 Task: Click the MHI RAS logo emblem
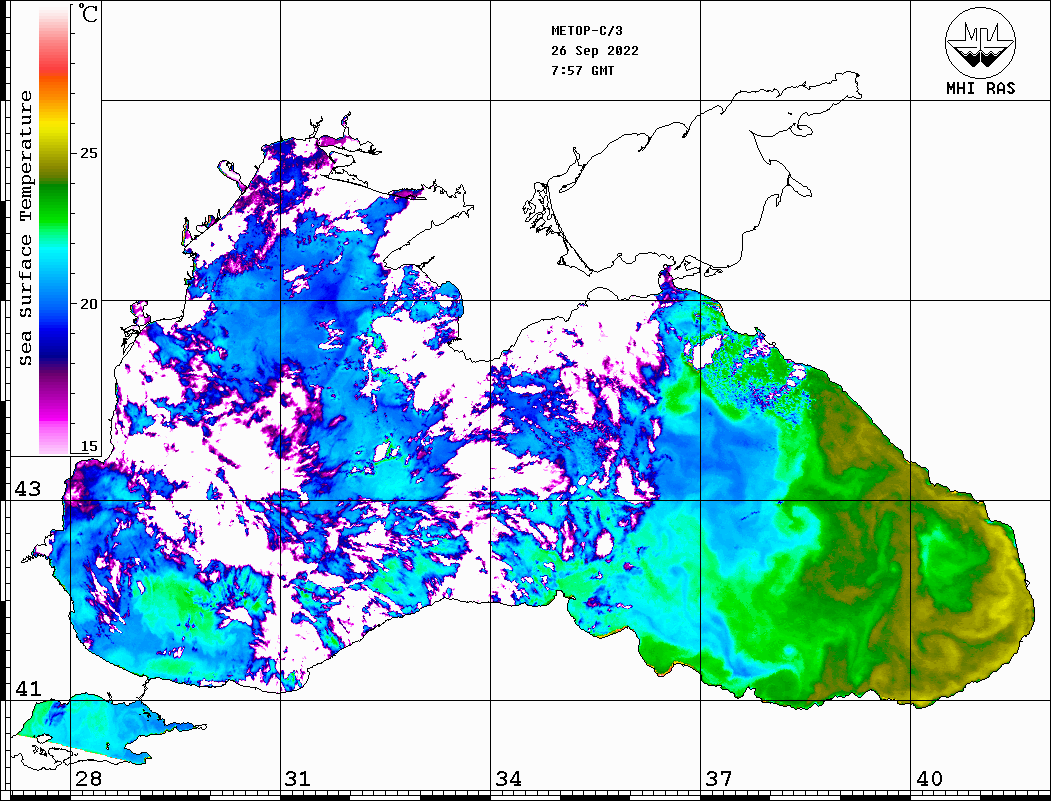[x=980, y=42]
